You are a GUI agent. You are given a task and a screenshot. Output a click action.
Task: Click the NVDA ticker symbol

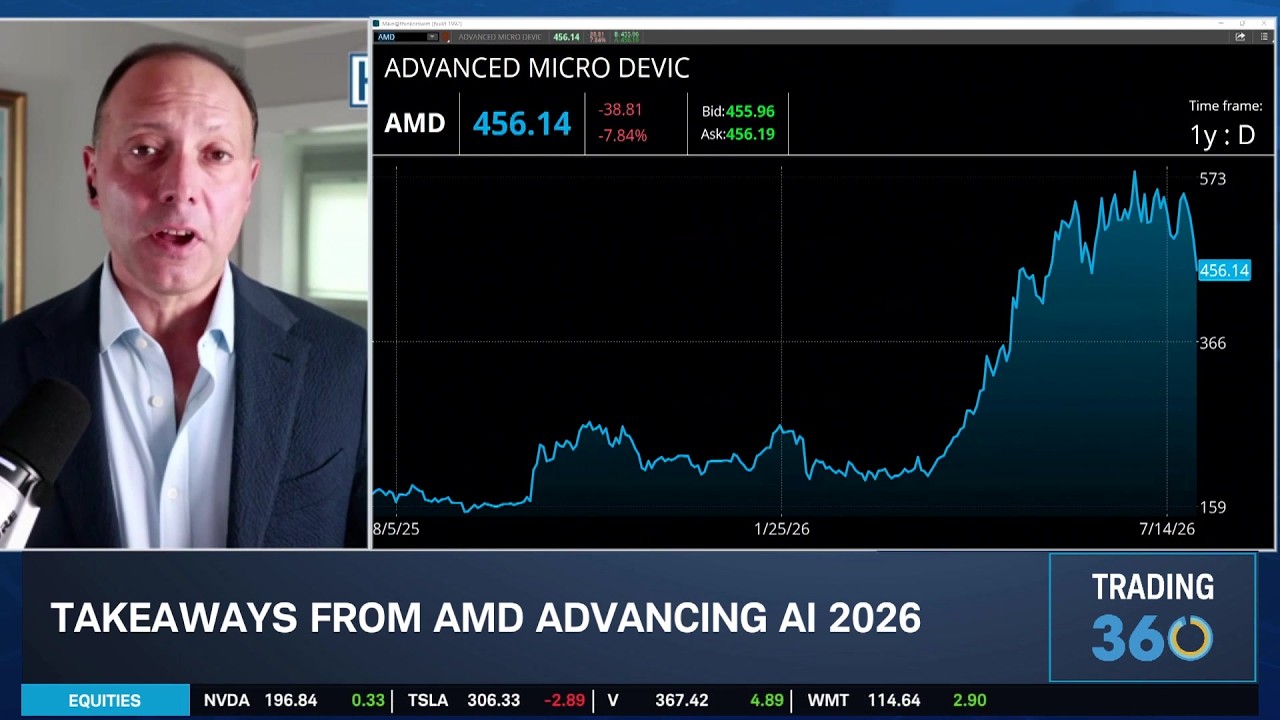coord(227,701)
